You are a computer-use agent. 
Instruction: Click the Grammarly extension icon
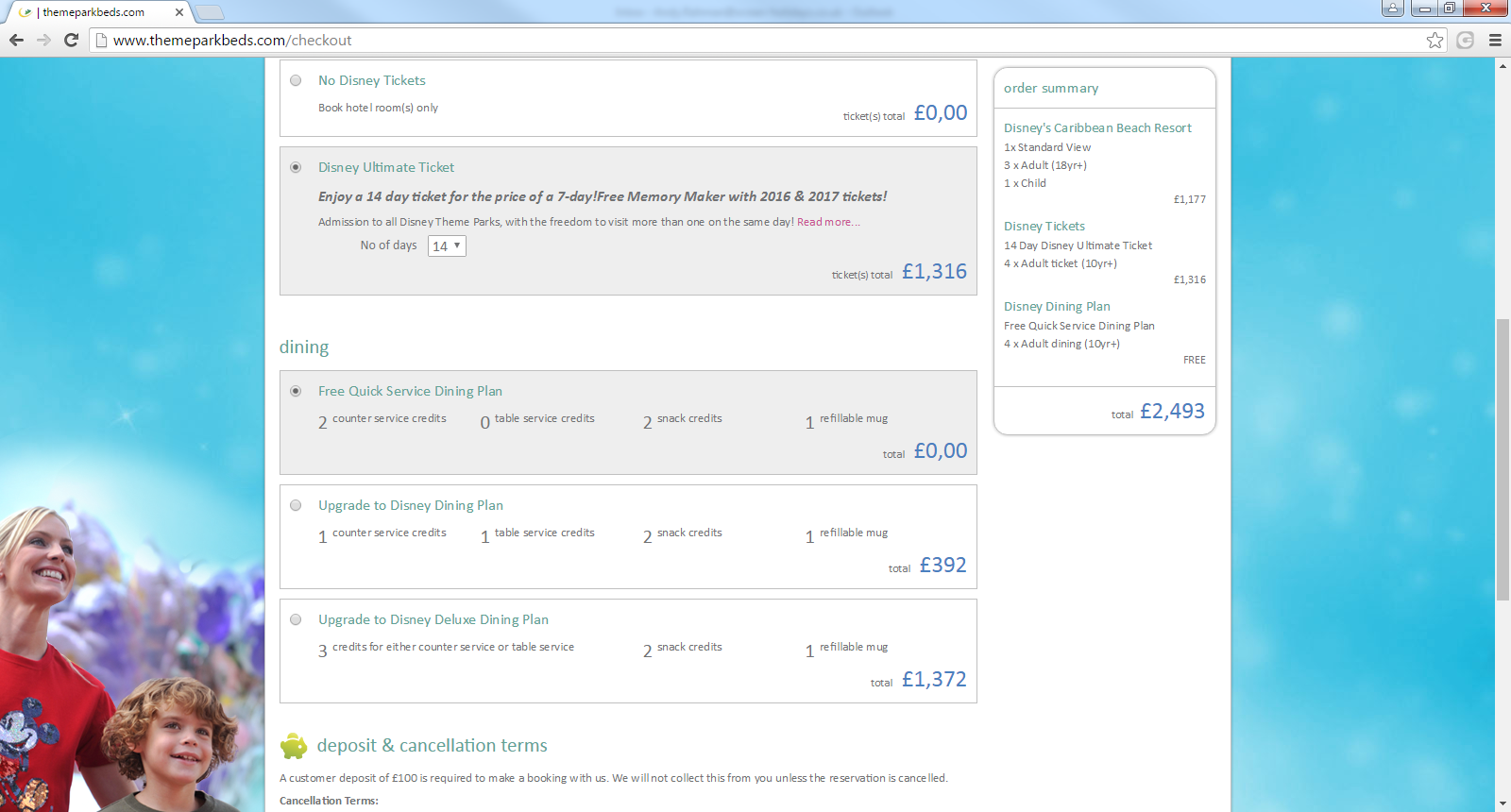click(x=1466, y=40)
